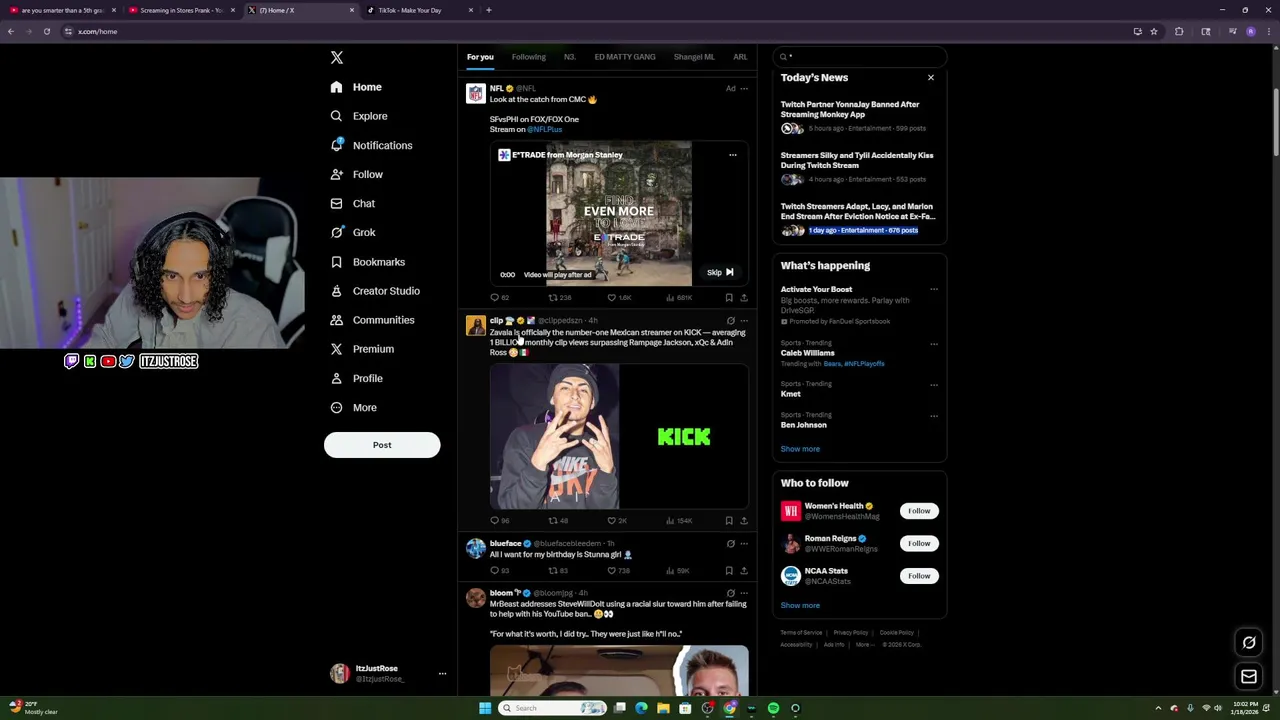The height and width of the screenshot is (720, 1280).
Task: Open Premium in the sidebar
Action: (362, 349)
